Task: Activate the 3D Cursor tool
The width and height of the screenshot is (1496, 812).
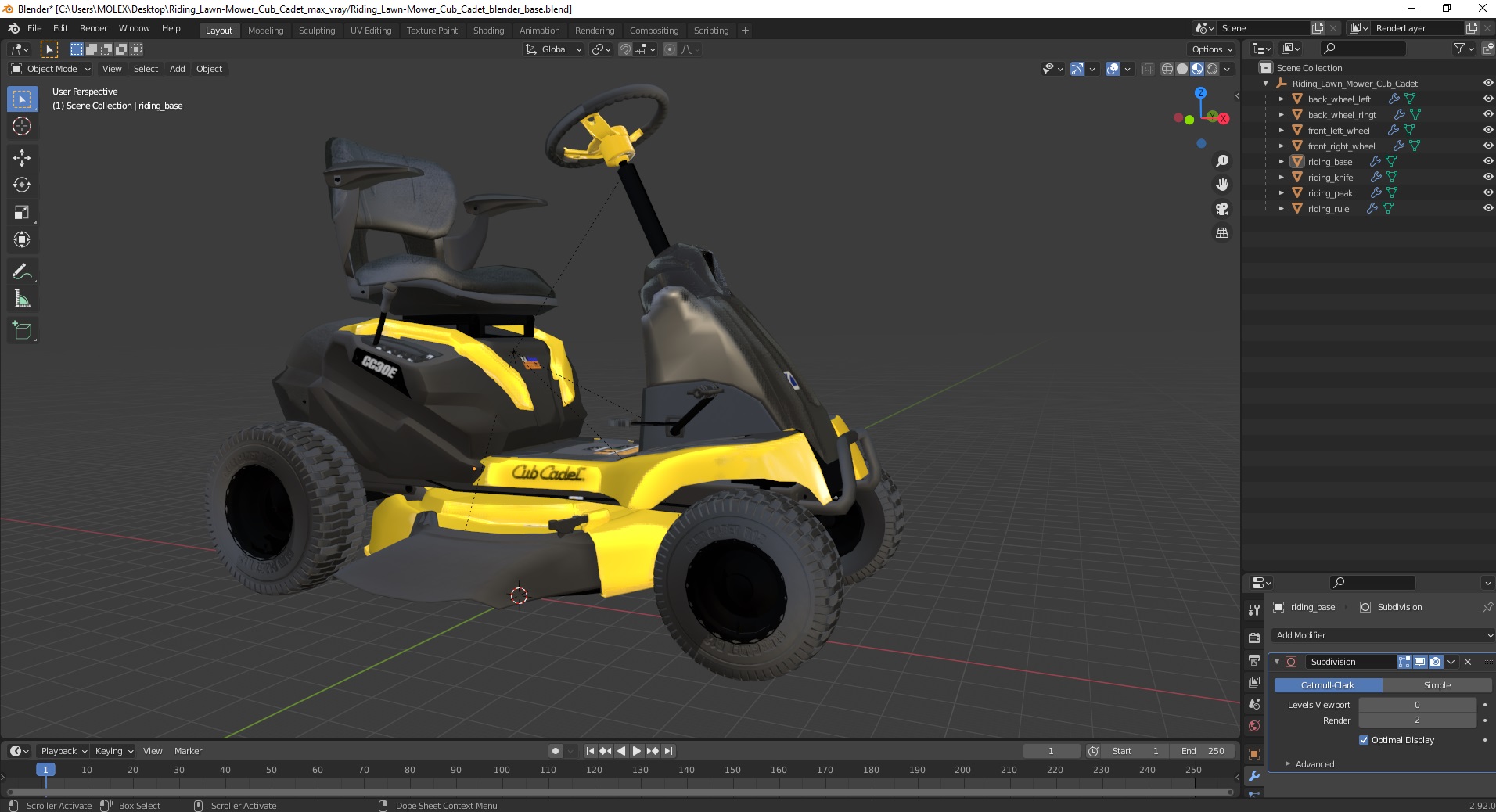Action: pyautogui.click(x=22, y=126)
